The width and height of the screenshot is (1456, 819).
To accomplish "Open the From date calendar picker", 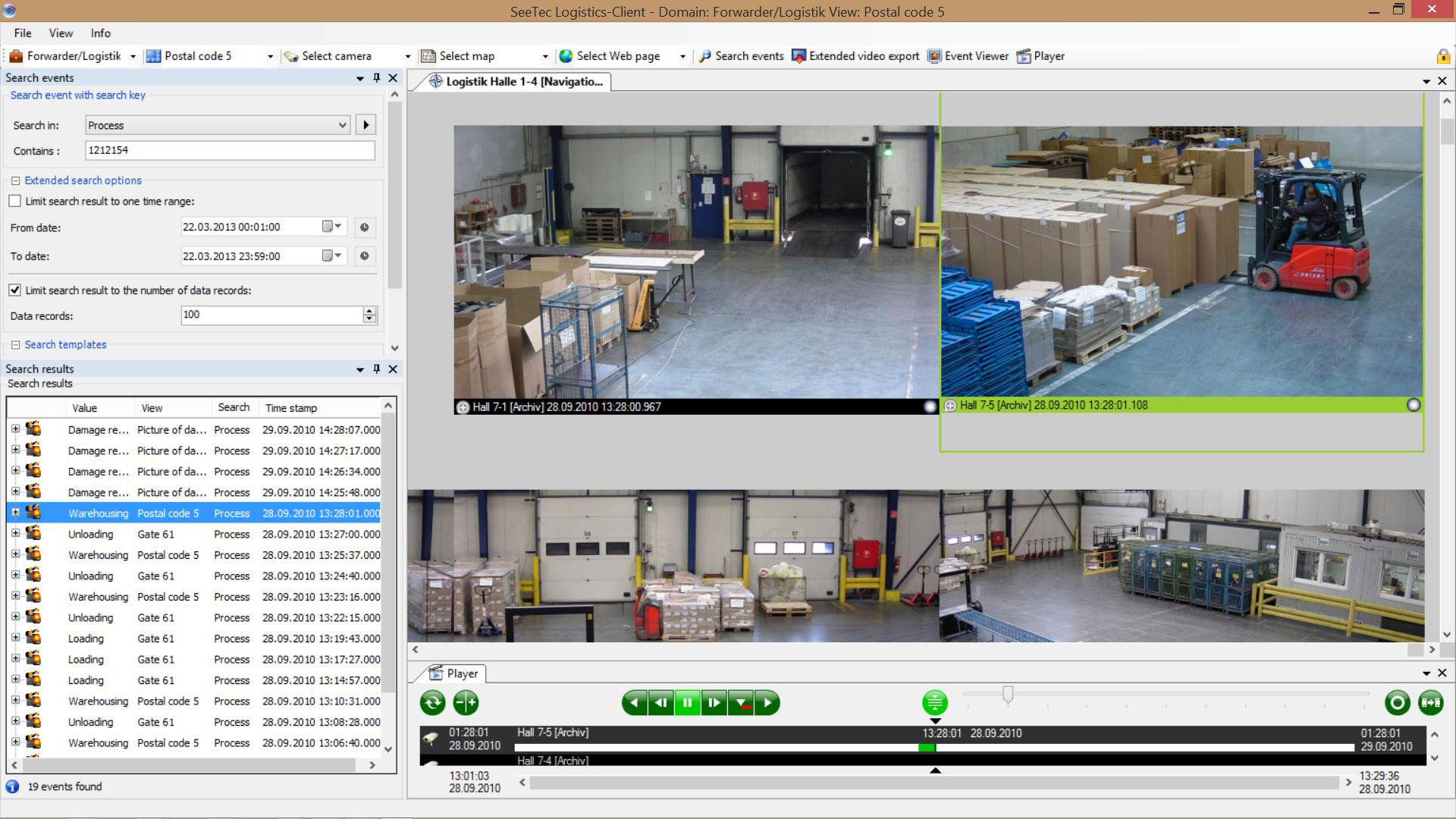I will (332, 227).
